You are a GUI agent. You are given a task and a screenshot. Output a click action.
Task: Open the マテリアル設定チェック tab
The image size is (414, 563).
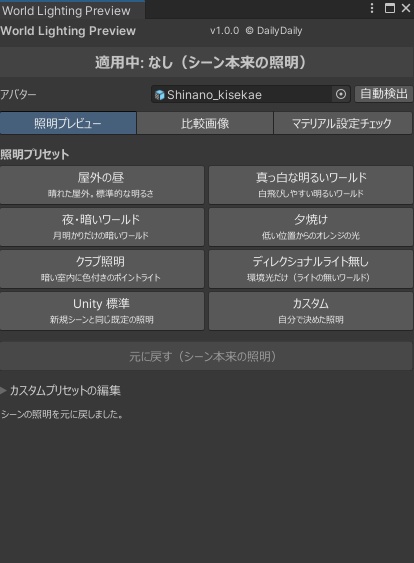[x=343, y=123]
